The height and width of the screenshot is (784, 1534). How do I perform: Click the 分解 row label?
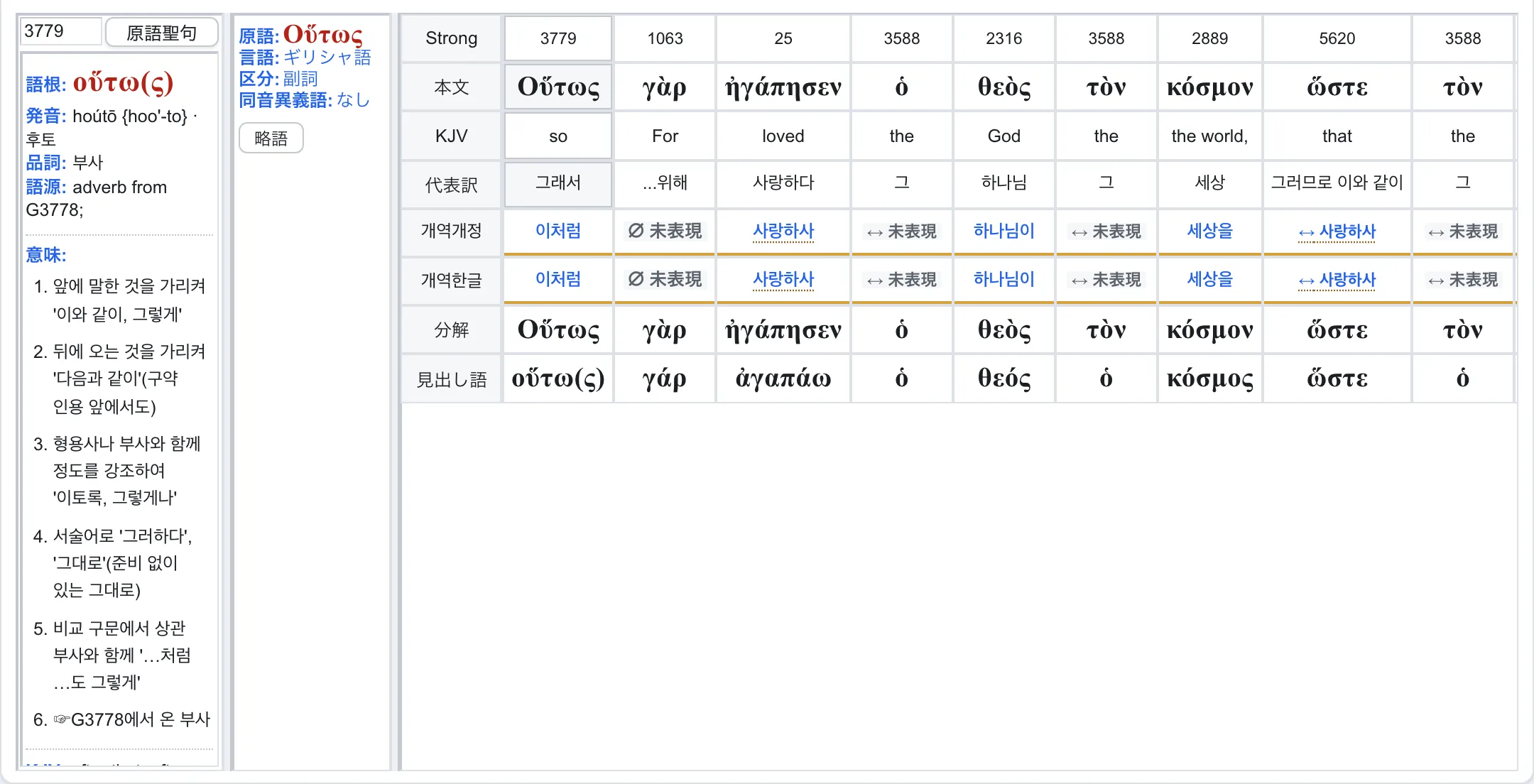(x=451, y=330)
